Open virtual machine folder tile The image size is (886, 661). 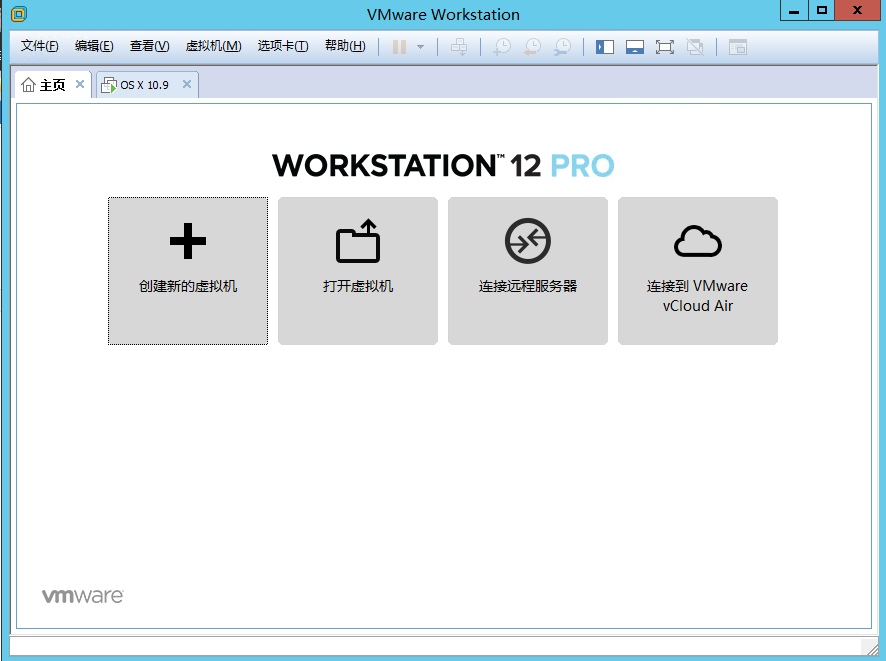coord(358,271)
